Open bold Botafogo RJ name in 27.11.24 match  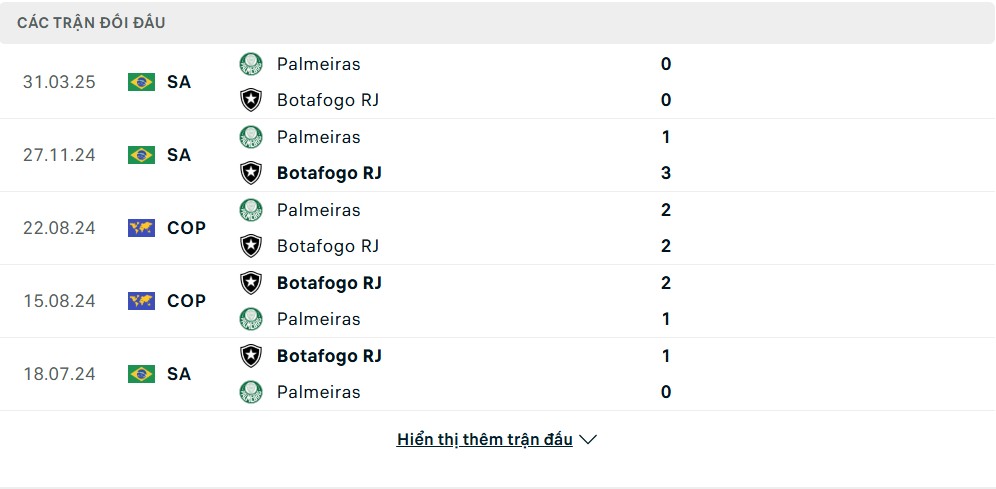329,173
